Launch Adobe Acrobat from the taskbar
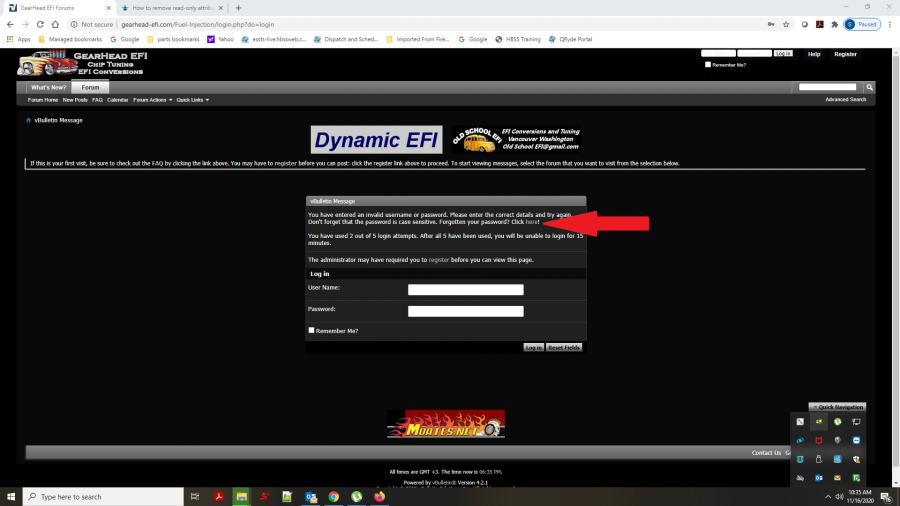The width and height of the screenshot is (900, 506). pos(218,496)
